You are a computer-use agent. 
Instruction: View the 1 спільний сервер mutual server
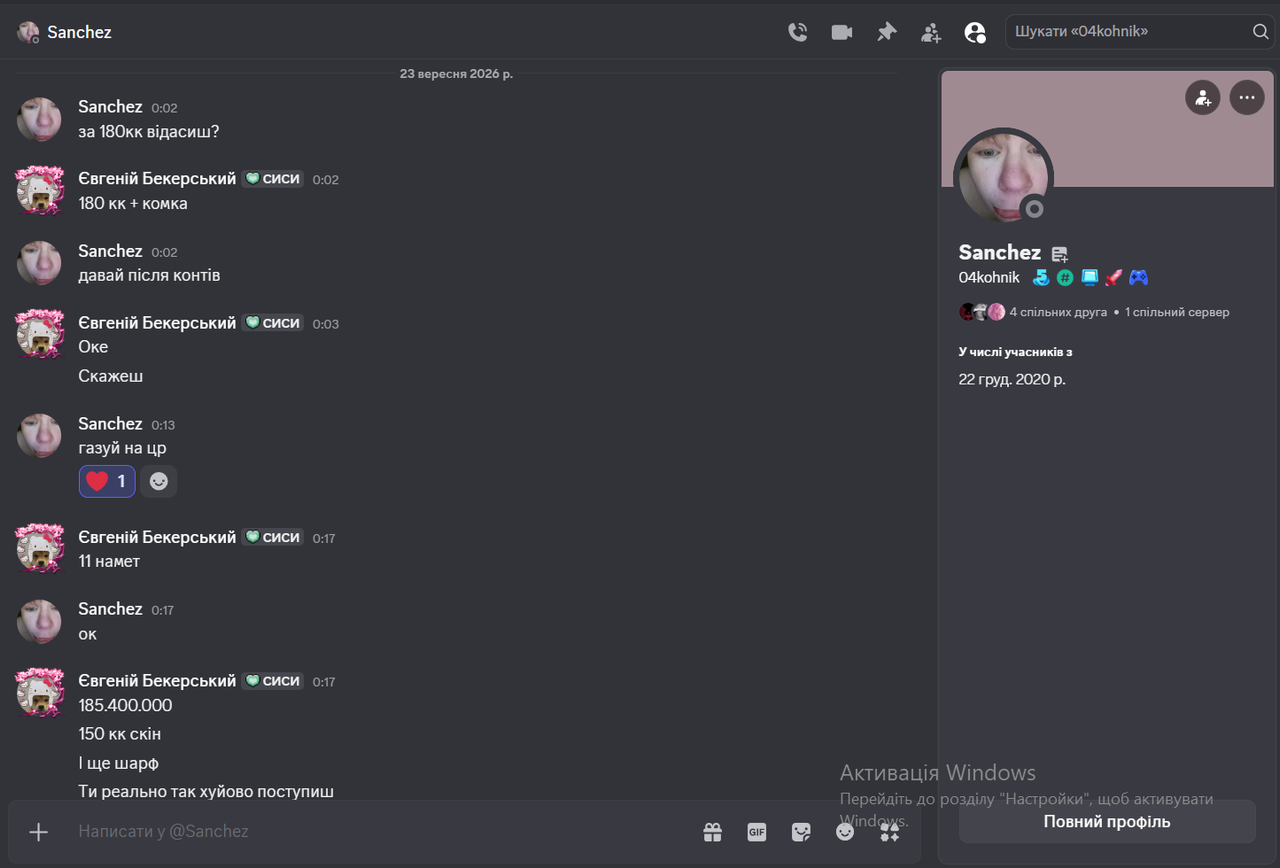[1177, 312]
